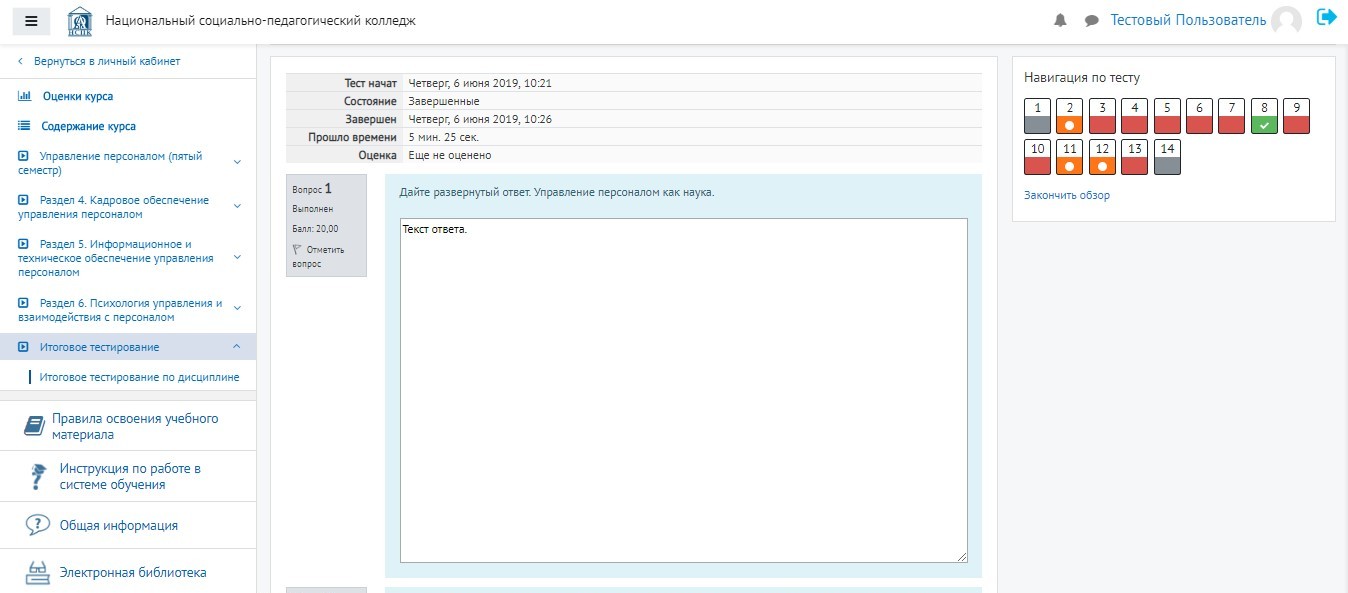This screenshot has width=1348, height=593.
Task: Open messages chat bubble icon
Action: click(1091, 21)
